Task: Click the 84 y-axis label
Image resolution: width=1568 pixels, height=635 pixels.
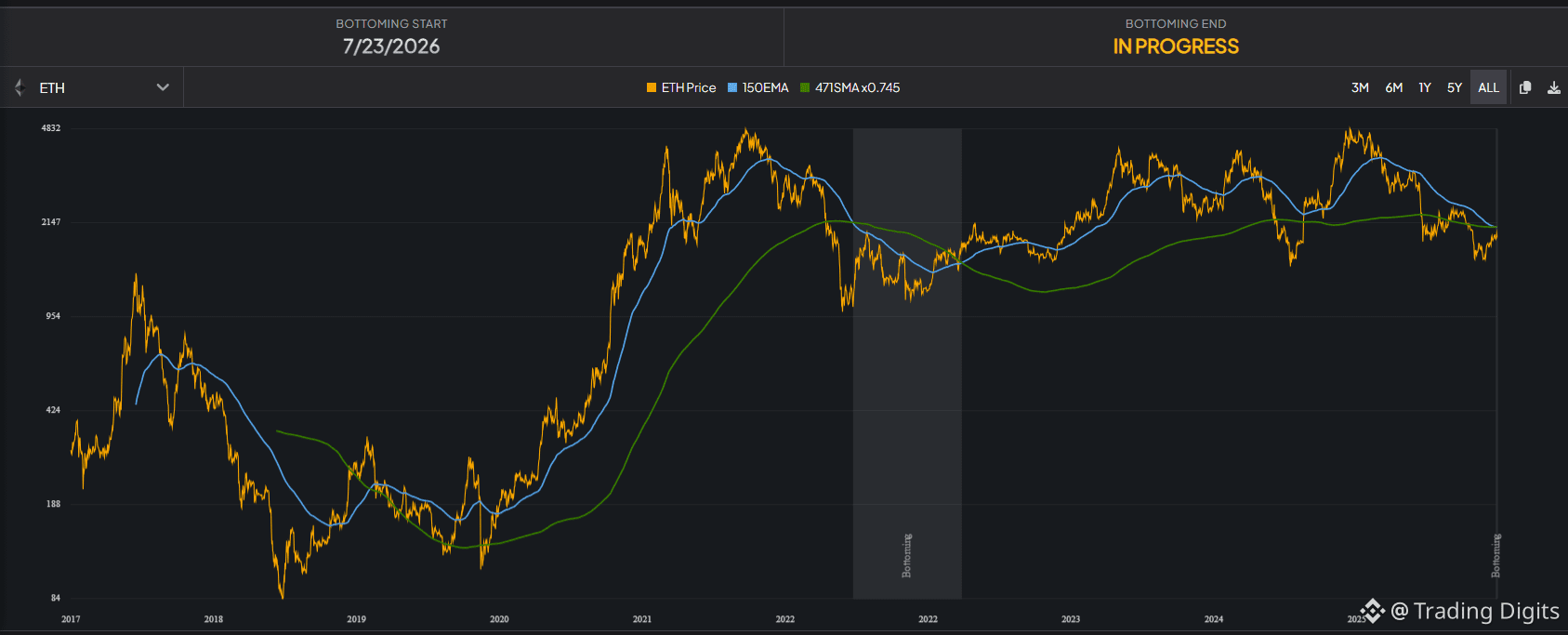Action: point(56,598)
